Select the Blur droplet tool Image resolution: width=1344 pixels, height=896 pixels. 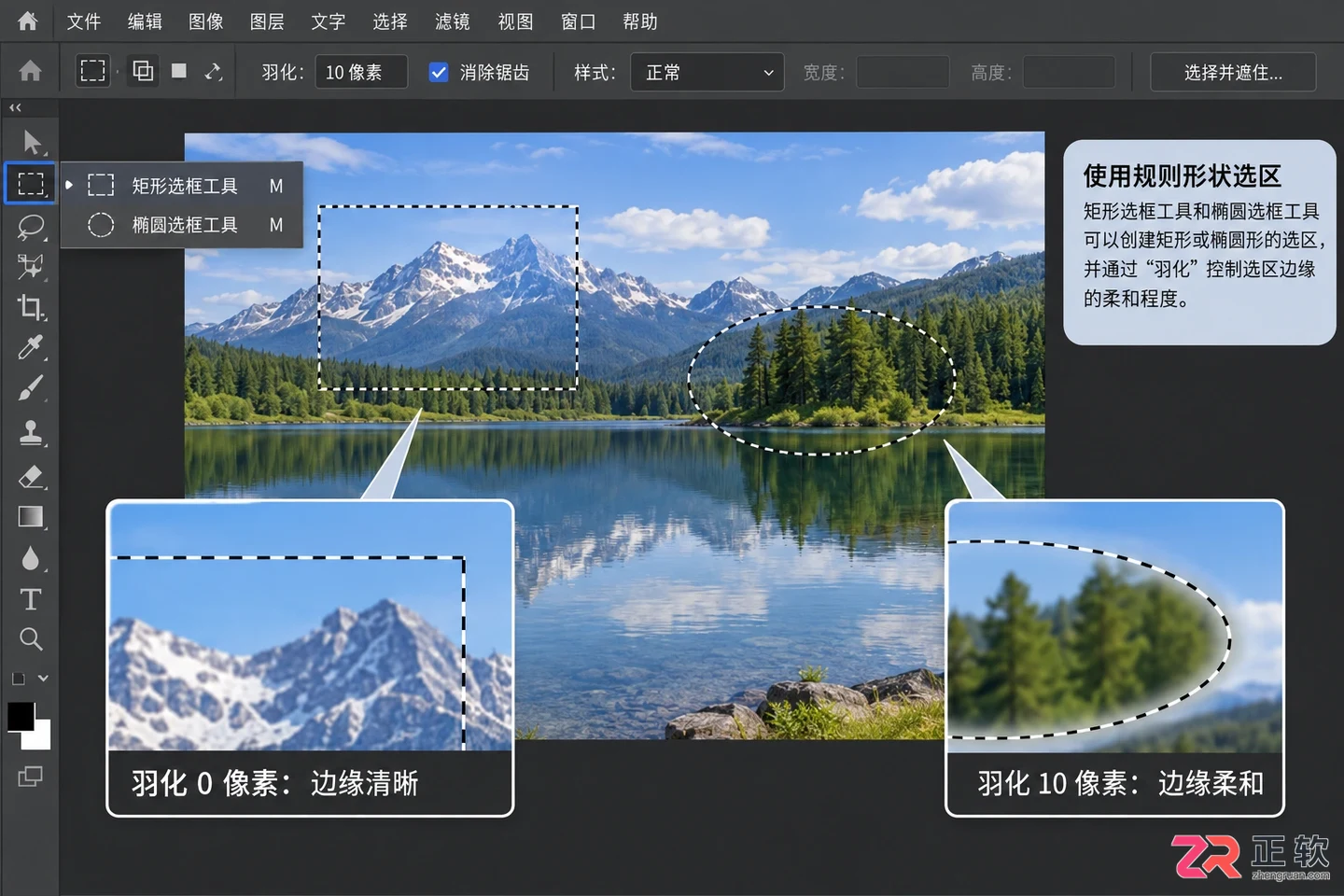(31, 558)
